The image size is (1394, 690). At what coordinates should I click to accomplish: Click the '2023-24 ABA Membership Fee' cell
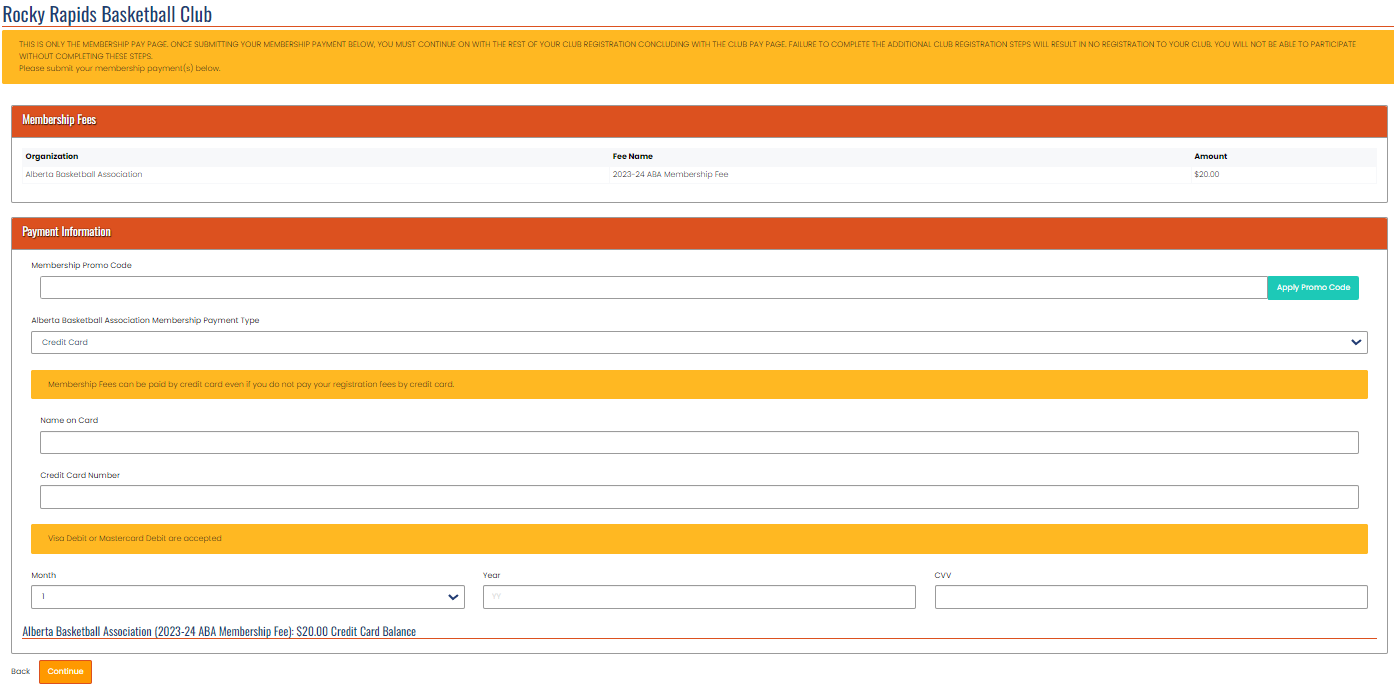(670, 174)
